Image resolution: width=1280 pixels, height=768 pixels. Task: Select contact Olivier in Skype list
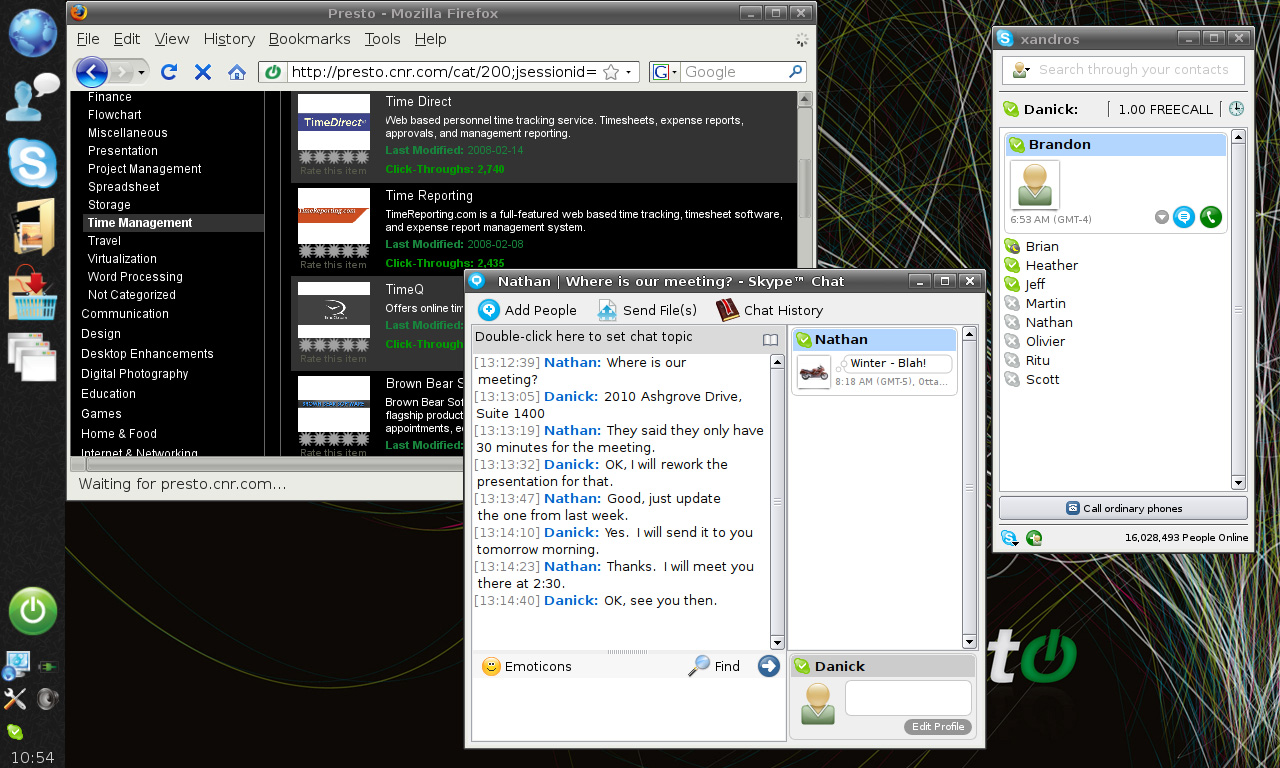[1046, 342]
